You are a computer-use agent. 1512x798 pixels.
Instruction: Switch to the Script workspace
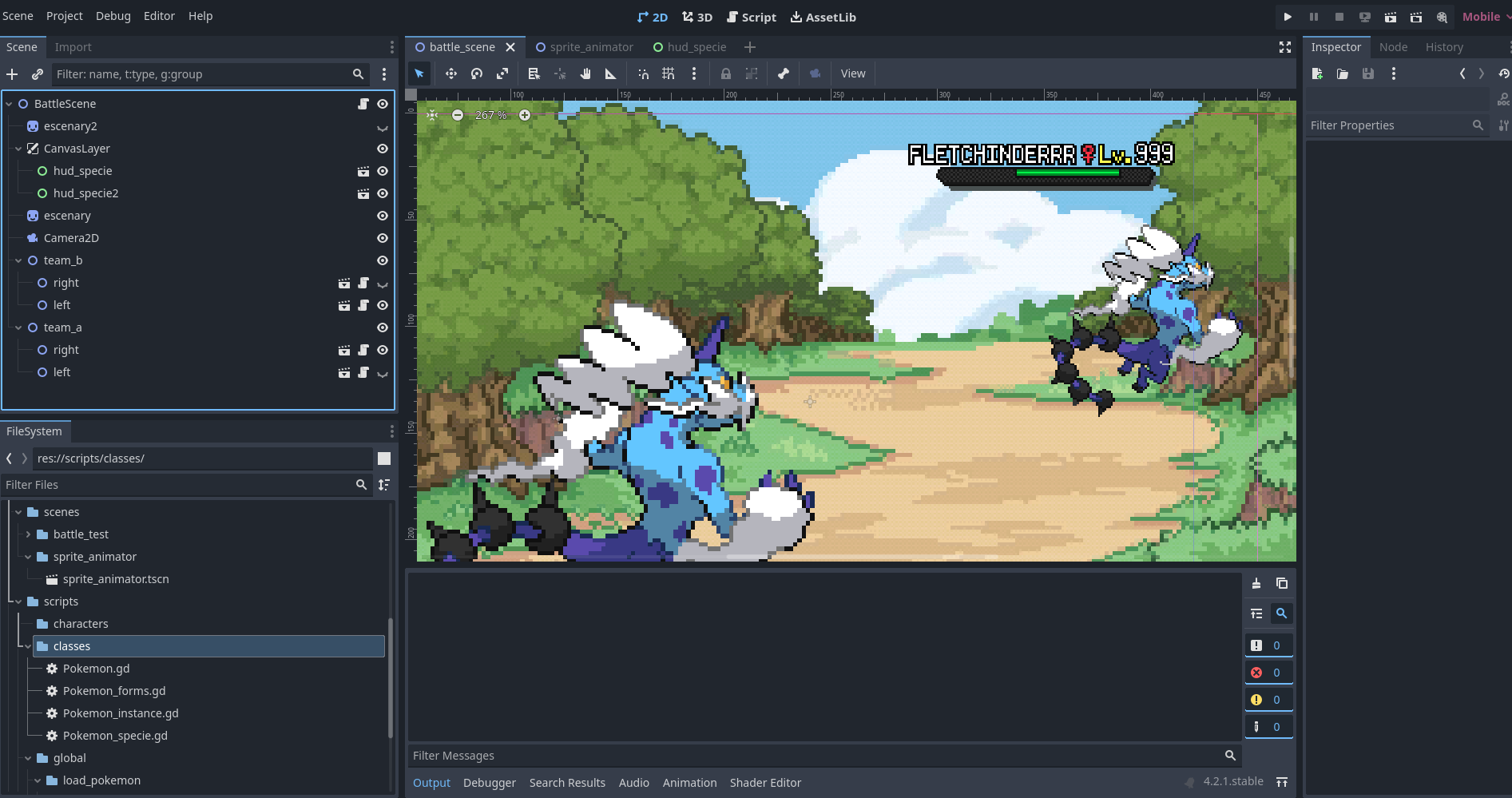(x=752, y=17)
